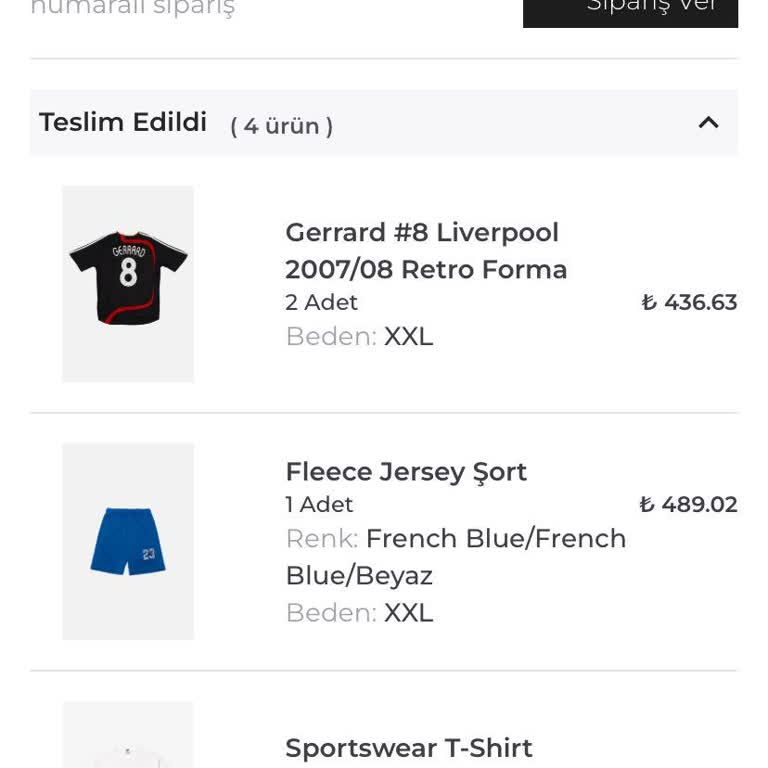This screenshot has height=768, width=768.
Task: Open the Gerrard #8 Liverpool jersey thumbnail
Action: pos(128,283)
